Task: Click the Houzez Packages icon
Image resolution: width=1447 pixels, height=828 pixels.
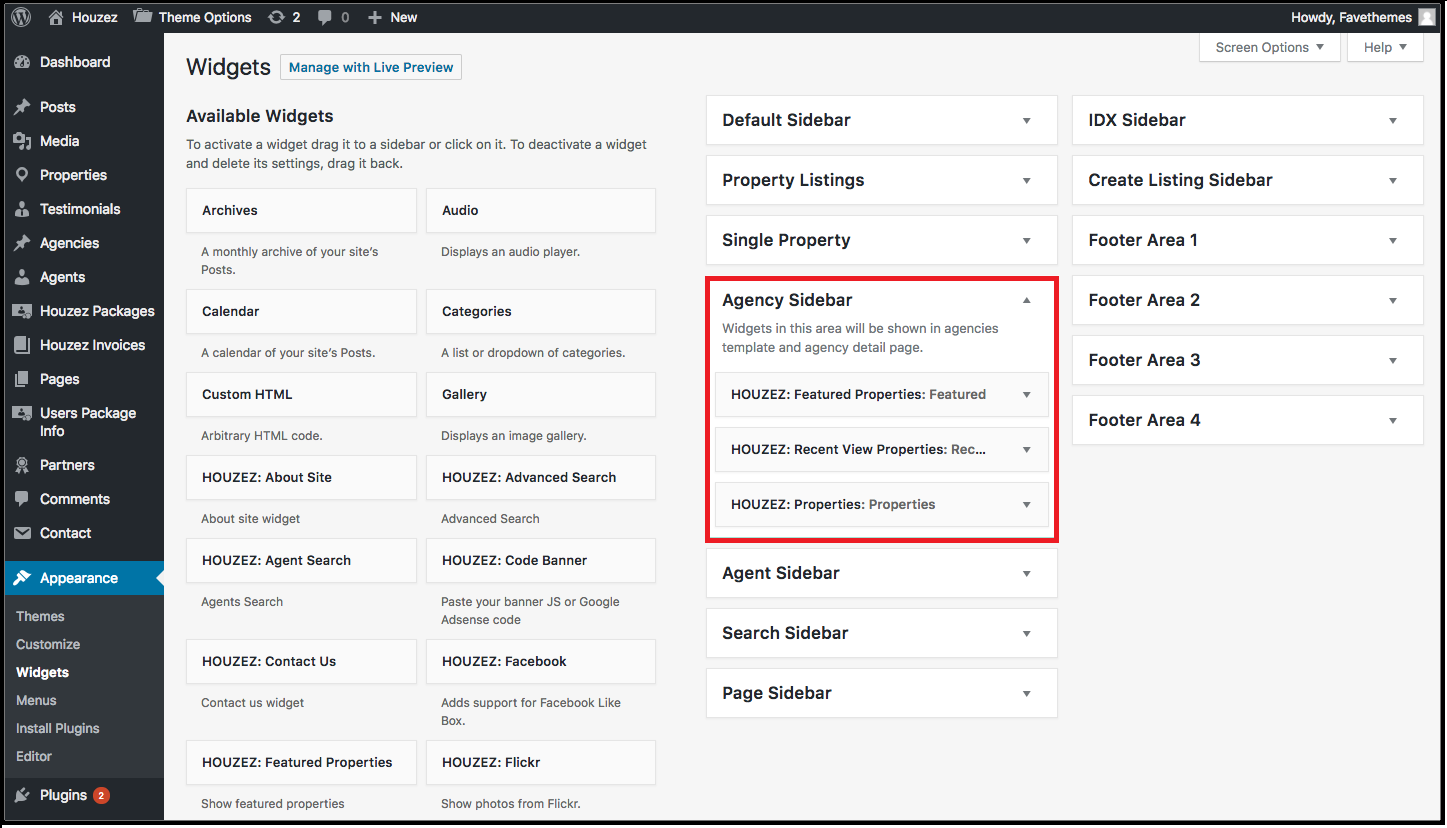Action: click(x=22, y=311)
